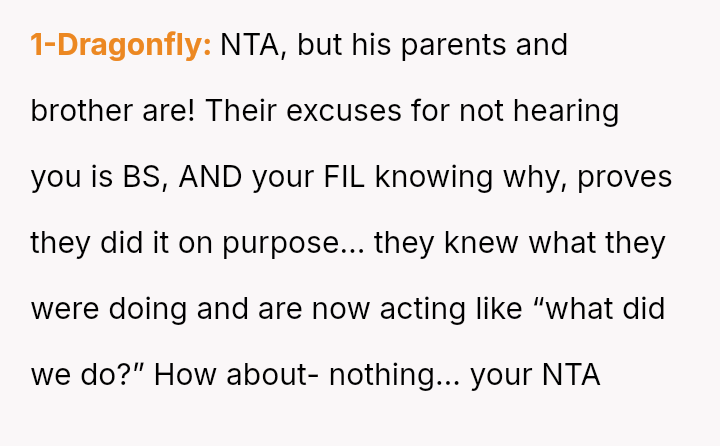Select the word "excuses" in the comment
This screenshot has height=446, width=720.
344,113
